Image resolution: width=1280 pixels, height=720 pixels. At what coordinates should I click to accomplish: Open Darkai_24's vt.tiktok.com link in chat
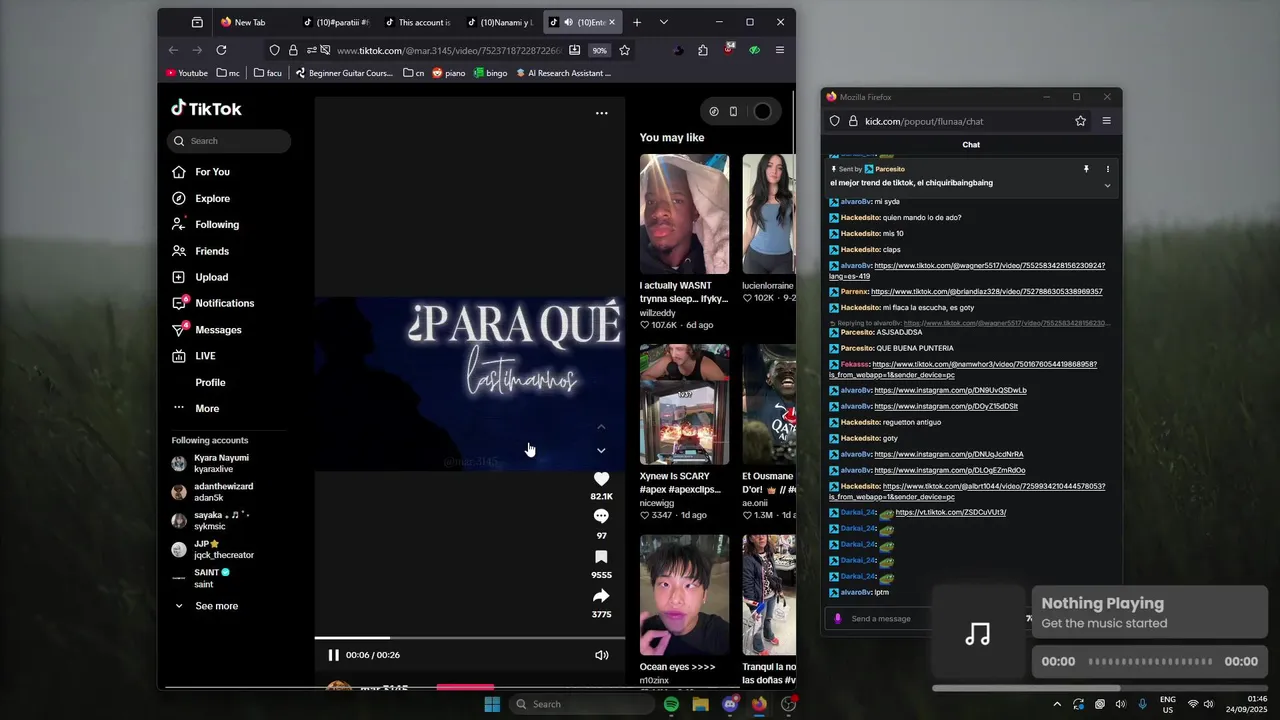[x=950, y=512]
